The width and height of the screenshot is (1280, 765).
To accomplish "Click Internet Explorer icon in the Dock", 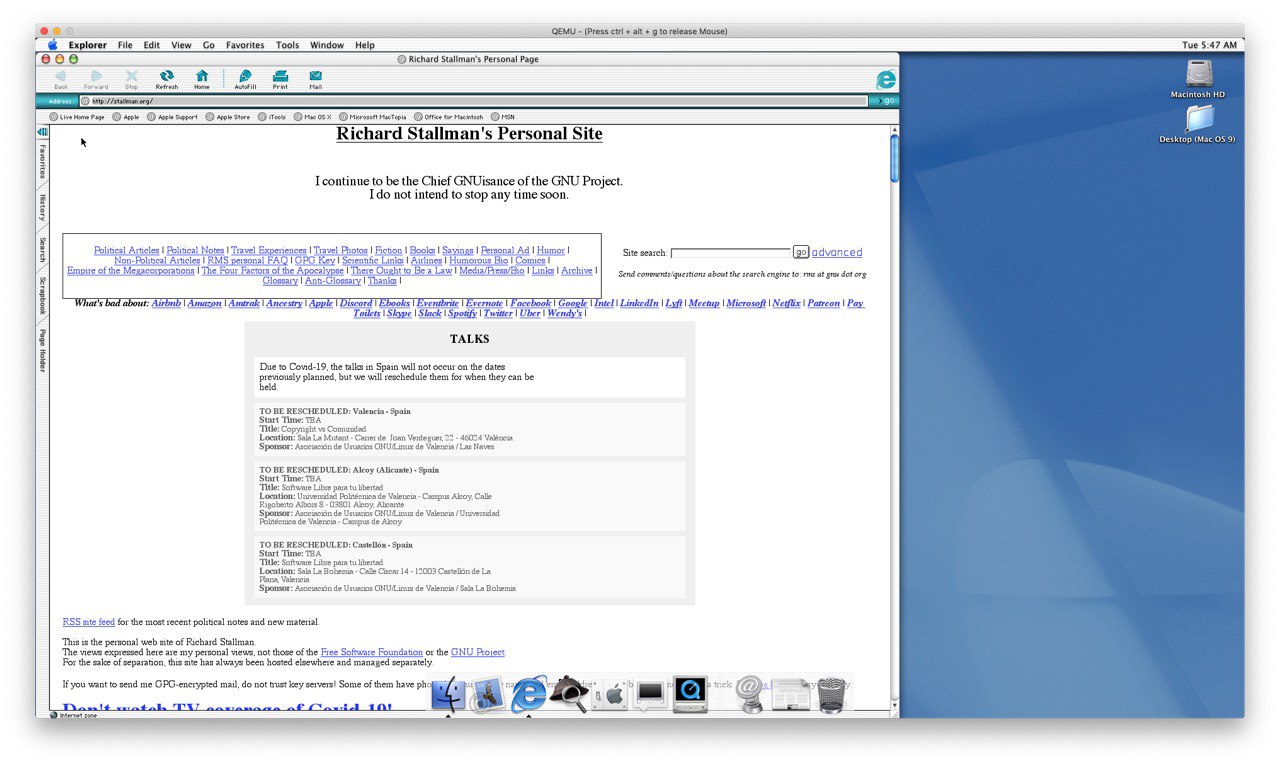I will [528, 694].
